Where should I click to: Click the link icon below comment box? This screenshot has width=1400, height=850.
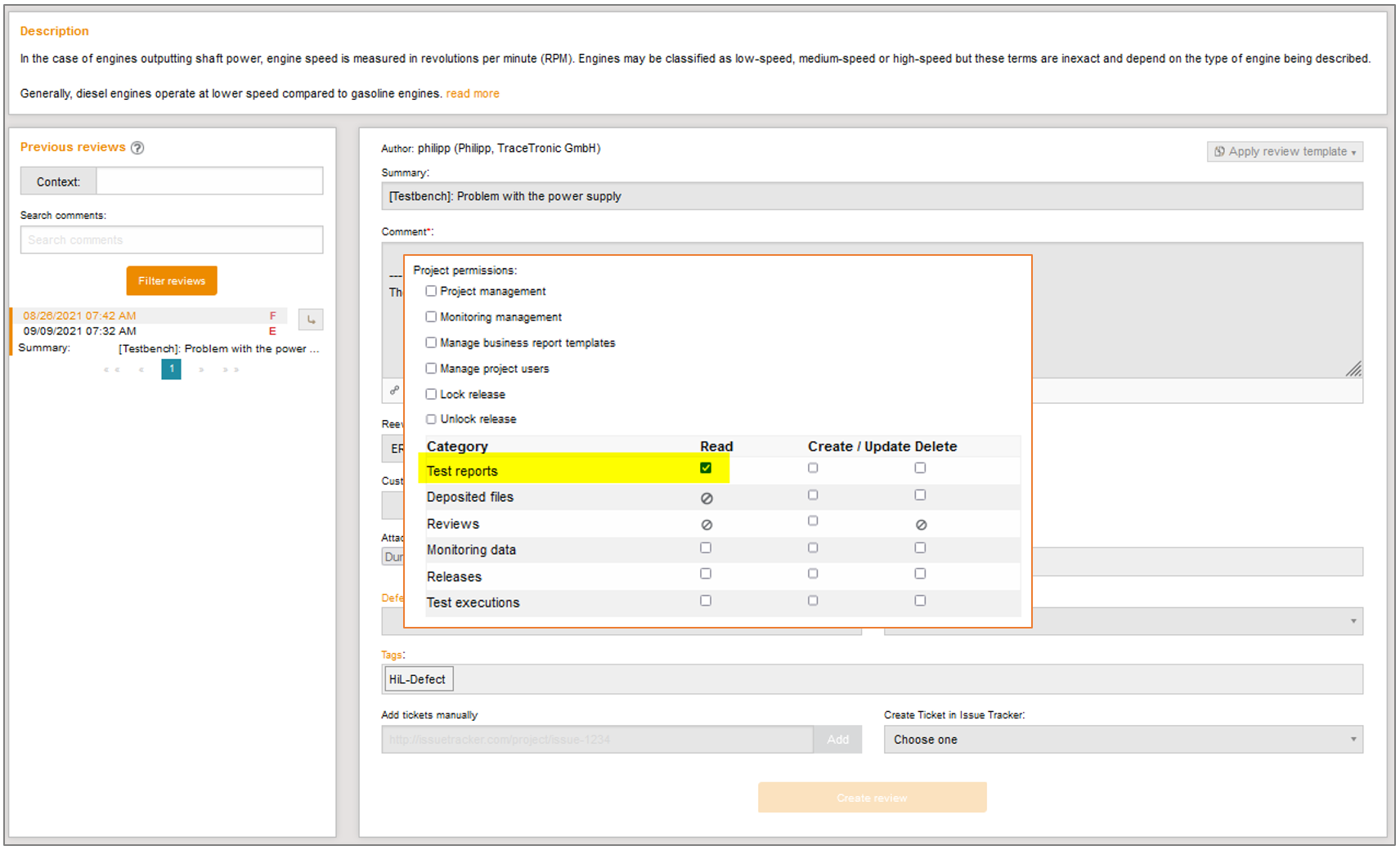(x=394, y=391)
